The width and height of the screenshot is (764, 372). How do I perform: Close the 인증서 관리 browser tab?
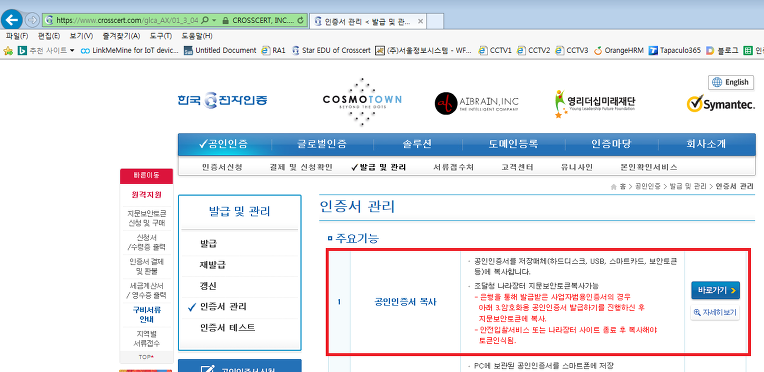(x=420, y=21)
